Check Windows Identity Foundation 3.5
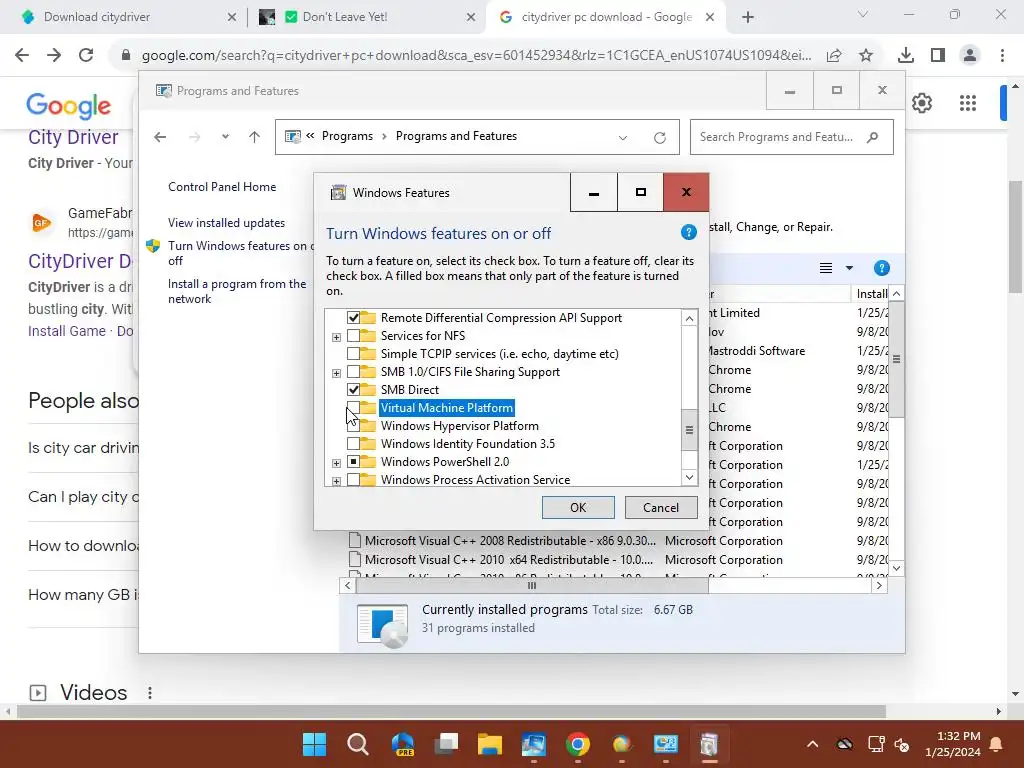 pyautogui.click(x=353, y=444)
